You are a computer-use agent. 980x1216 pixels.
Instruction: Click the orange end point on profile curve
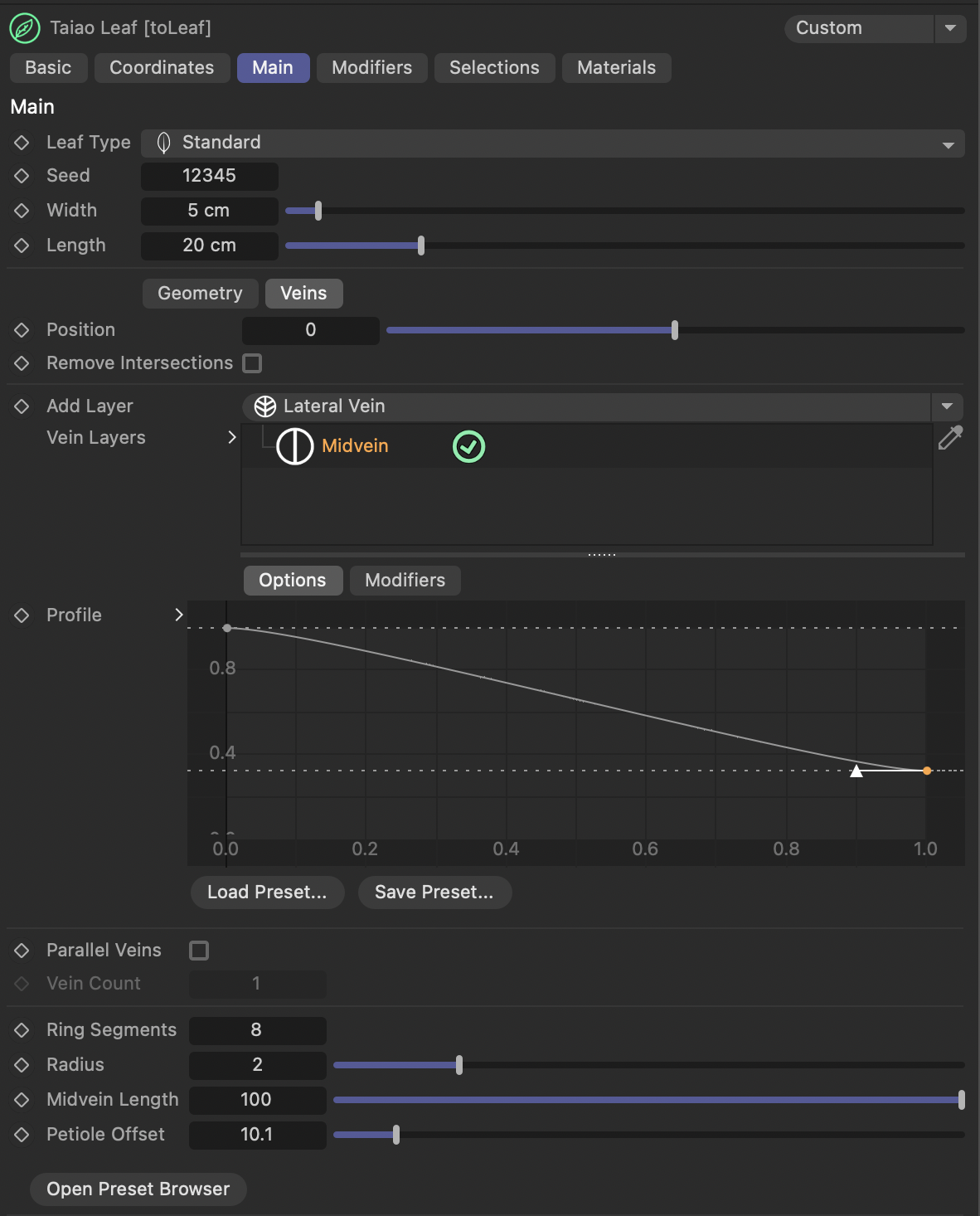(x=927, y=771)
